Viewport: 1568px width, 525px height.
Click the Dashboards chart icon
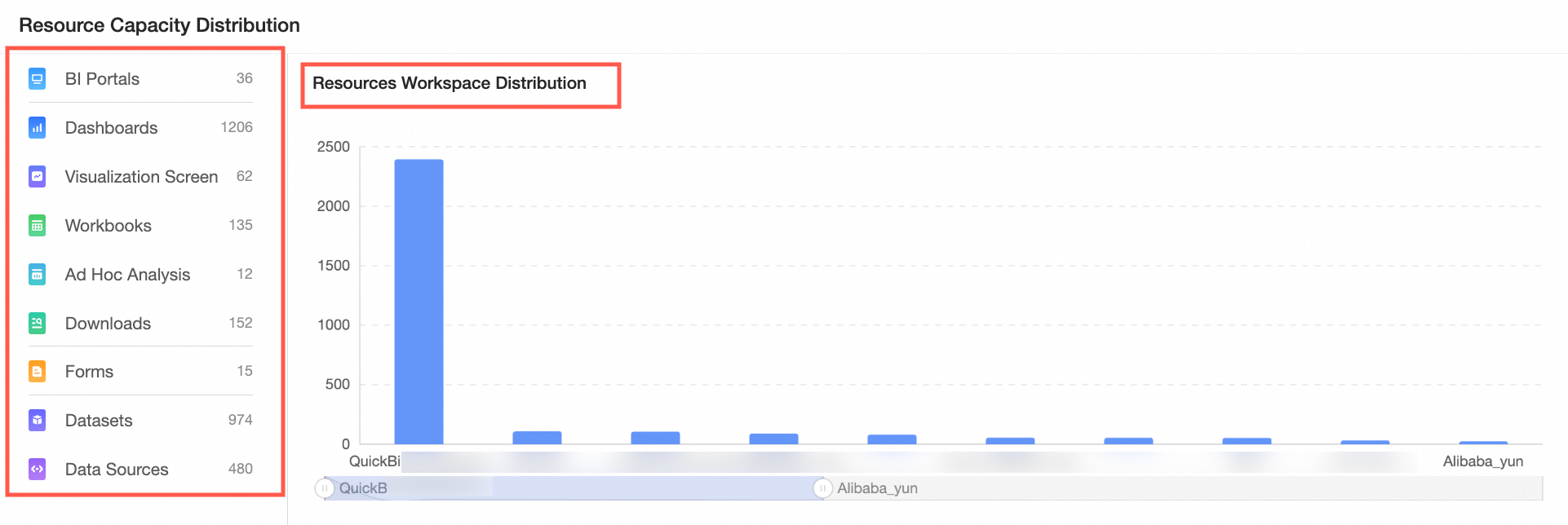tap(37, 128)
